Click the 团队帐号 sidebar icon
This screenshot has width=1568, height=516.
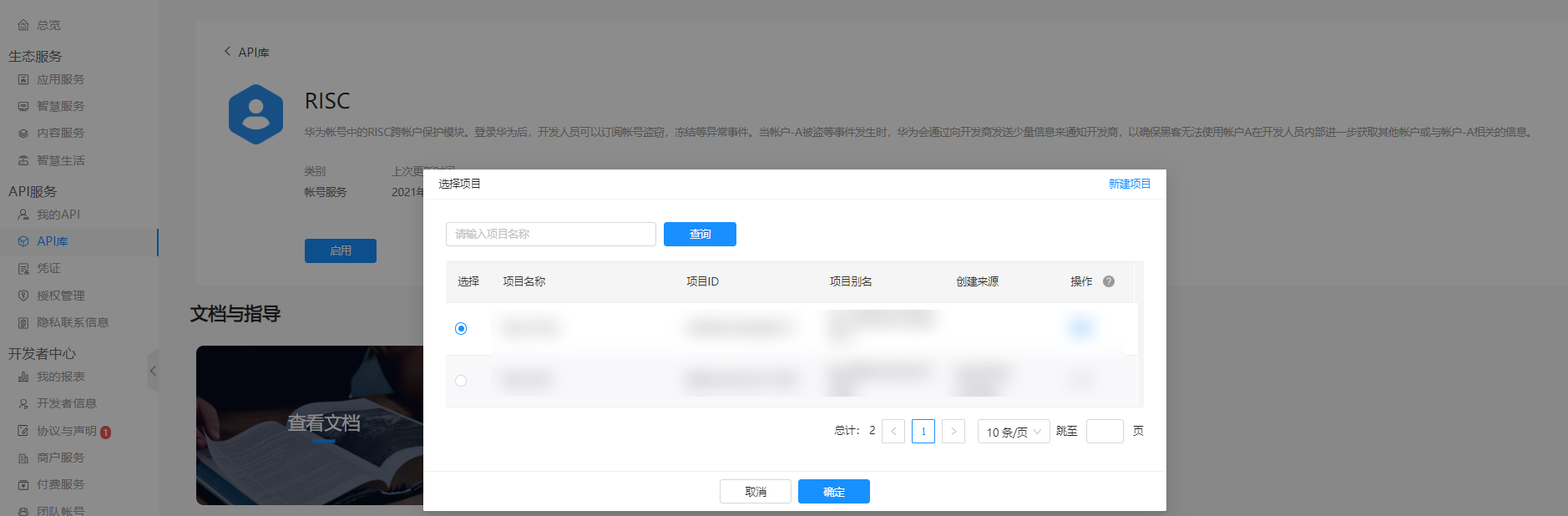[x=23, y=511]
